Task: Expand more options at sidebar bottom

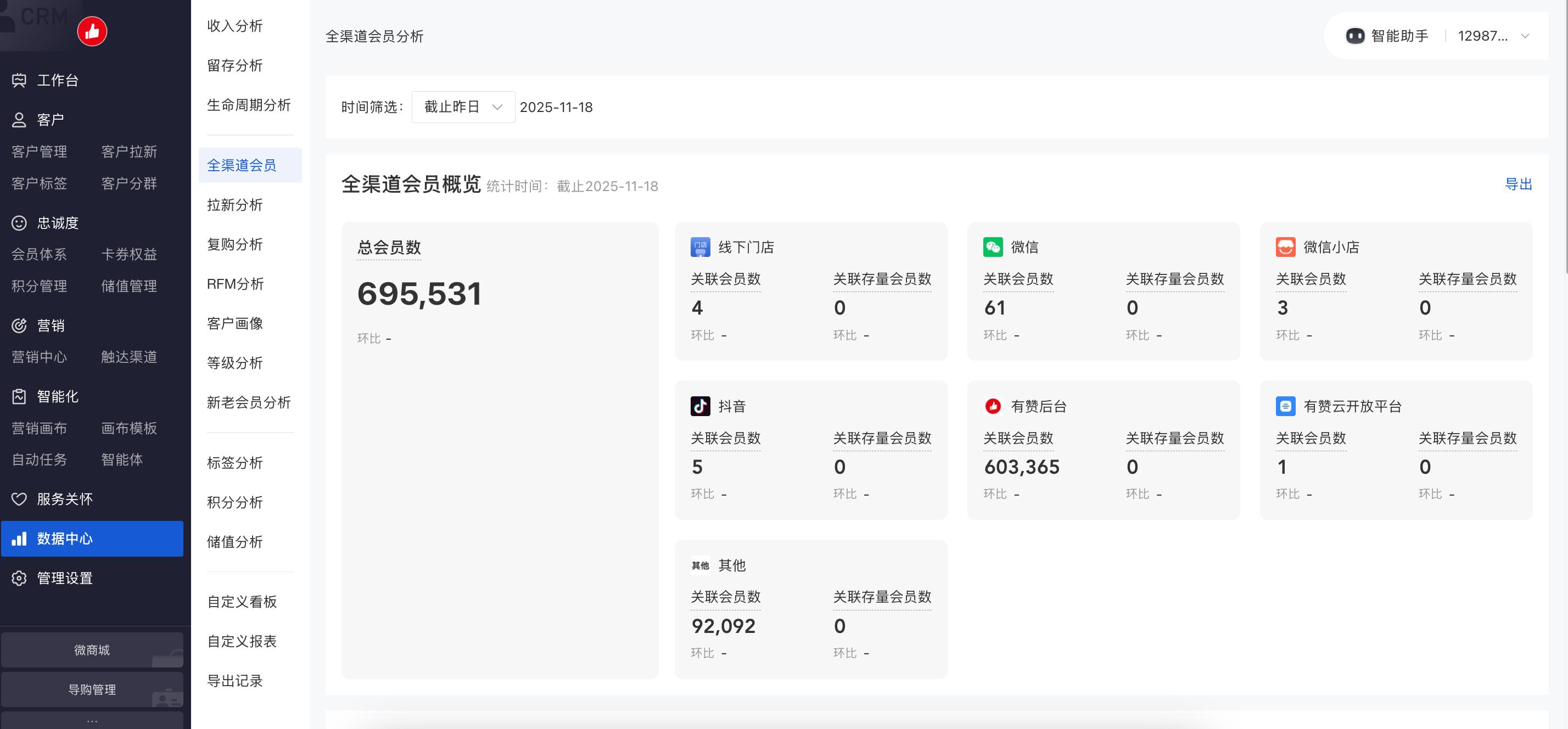Action: click(92, 721)
